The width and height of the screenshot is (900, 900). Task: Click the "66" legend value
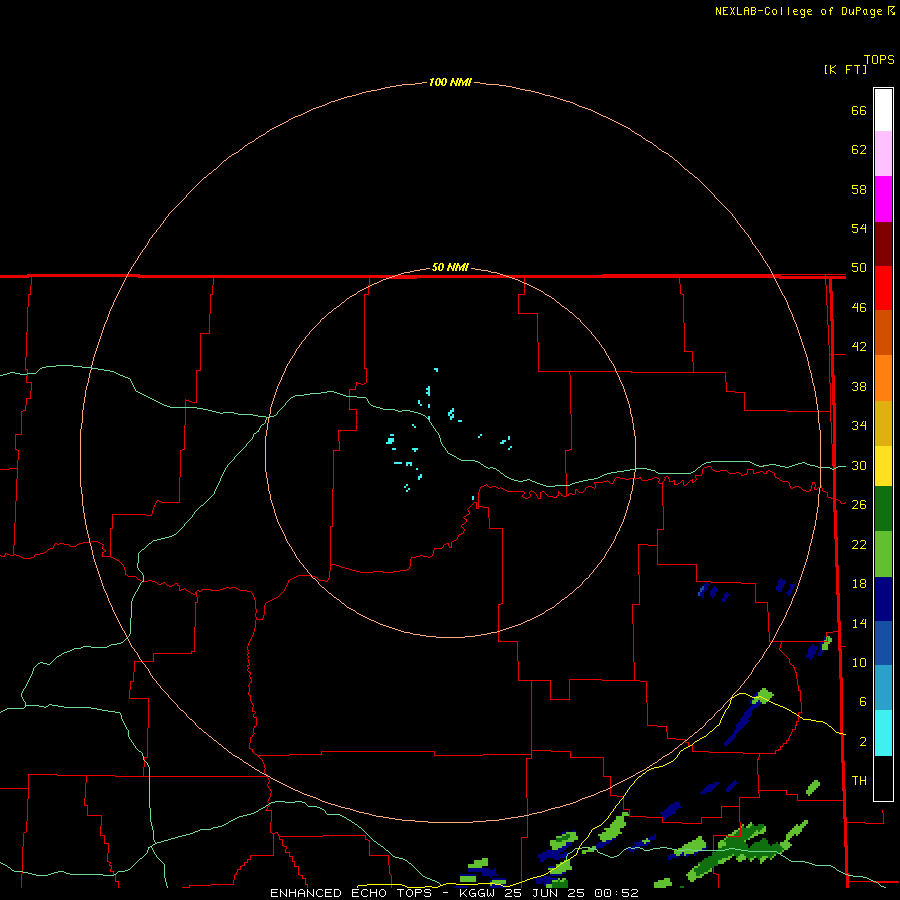[x=859, y=111]
